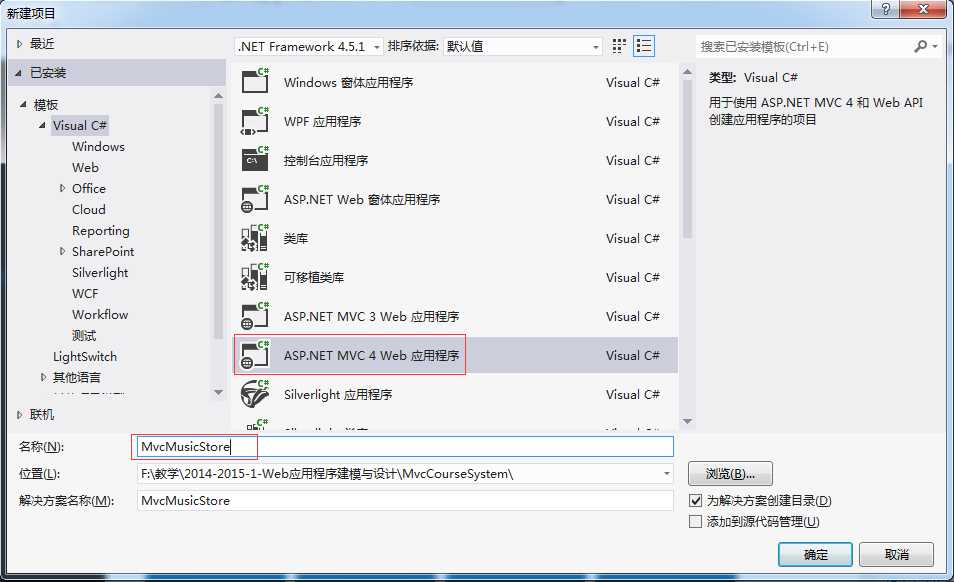
Task: Click the WPF 应用程序 template icon
Action: (255, 120)
